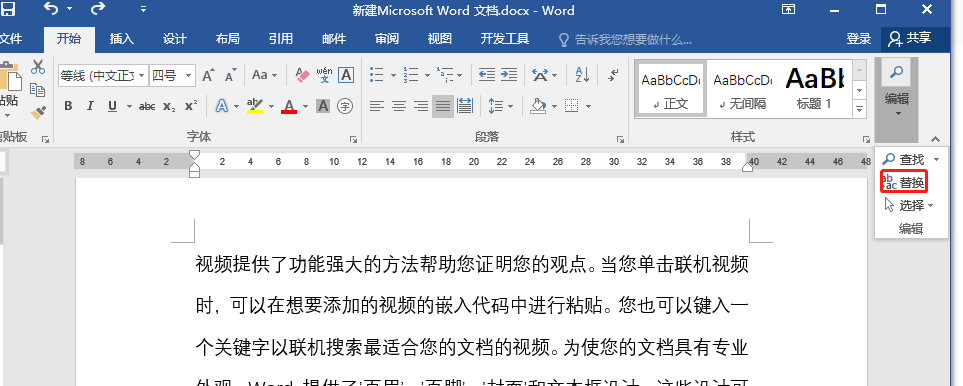Toggle Justify paragraph alignment
This screenshot has width=963, height=386.
(x=443, y=106)
